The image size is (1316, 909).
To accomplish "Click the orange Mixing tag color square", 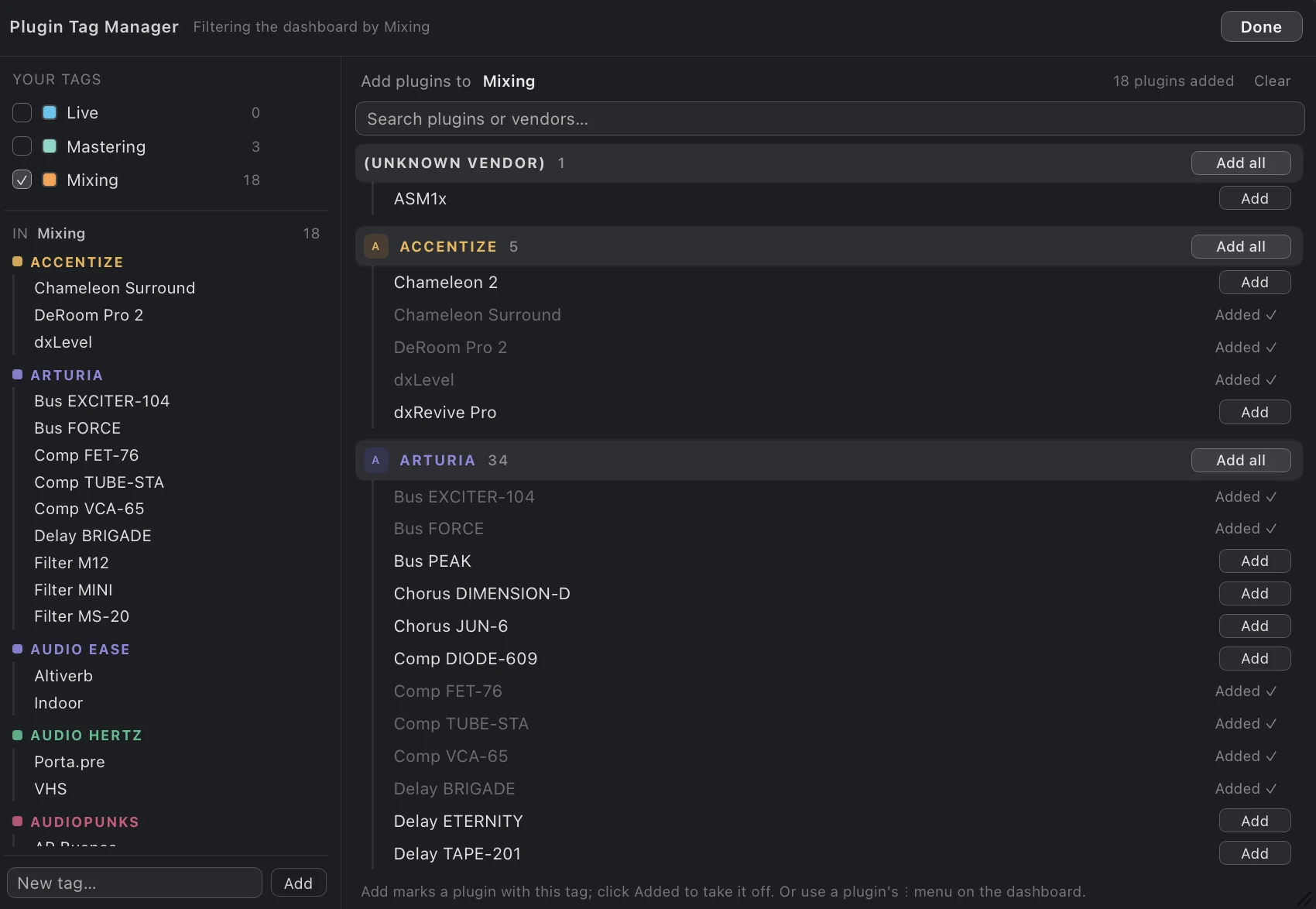I will click(50, 180).
